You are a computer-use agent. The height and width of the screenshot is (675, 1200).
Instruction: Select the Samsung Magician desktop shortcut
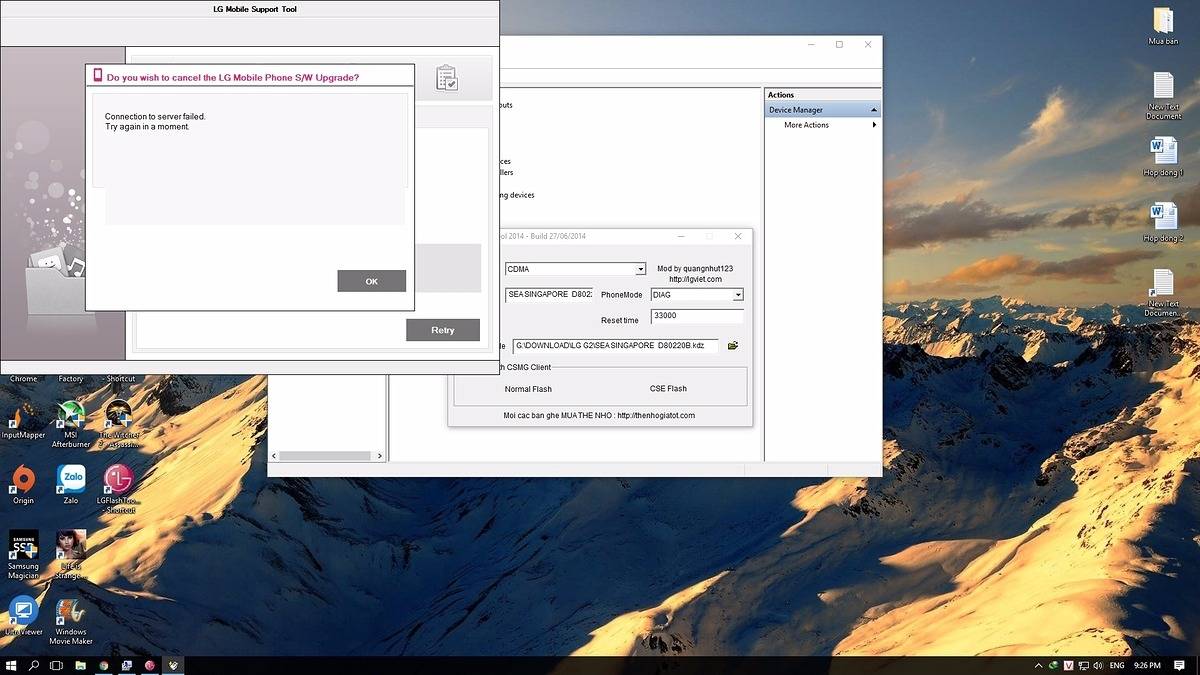(23, 555)
